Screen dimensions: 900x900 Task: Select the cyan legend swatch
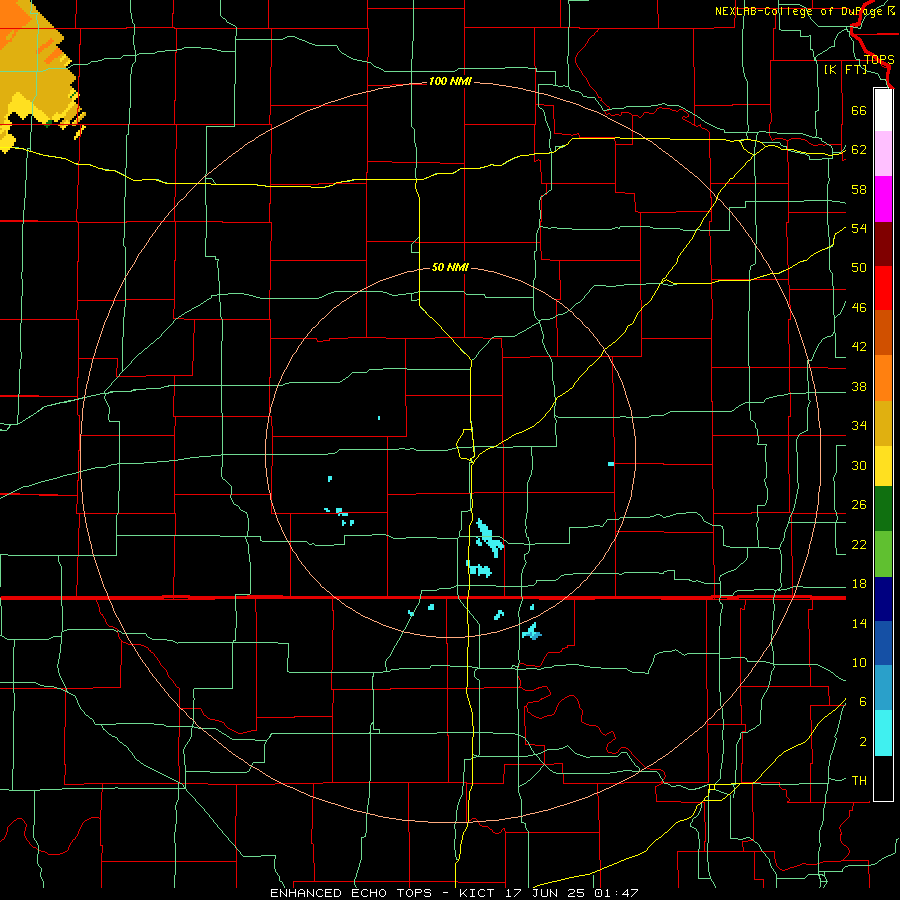(x=883, y=734)
